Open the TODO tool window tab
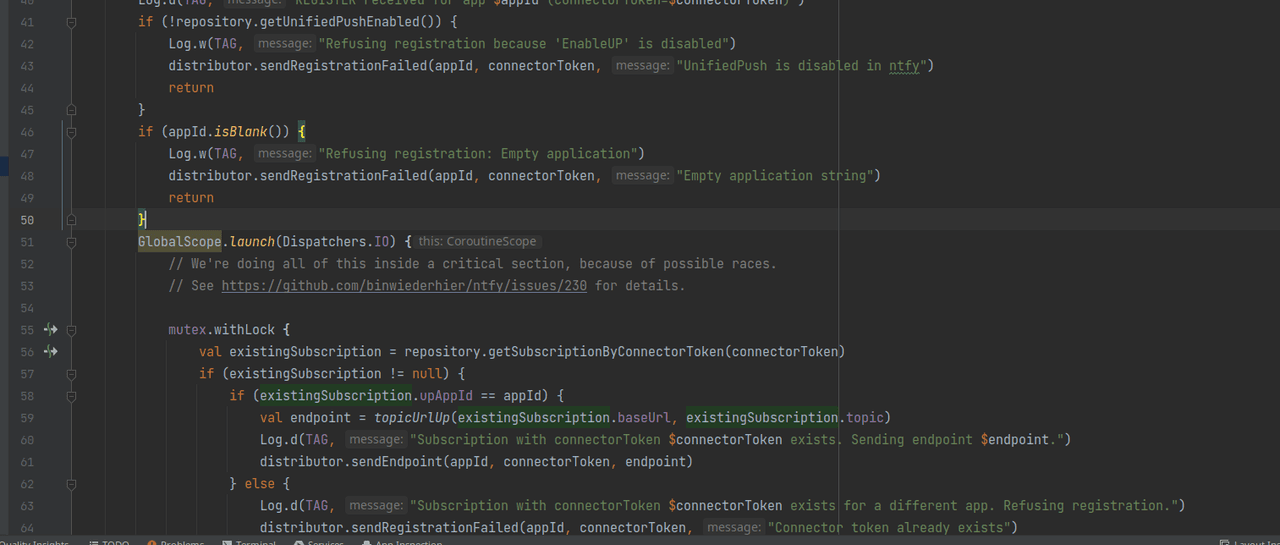Viewport: 1280px width, 545px height. tap(108, 541)
